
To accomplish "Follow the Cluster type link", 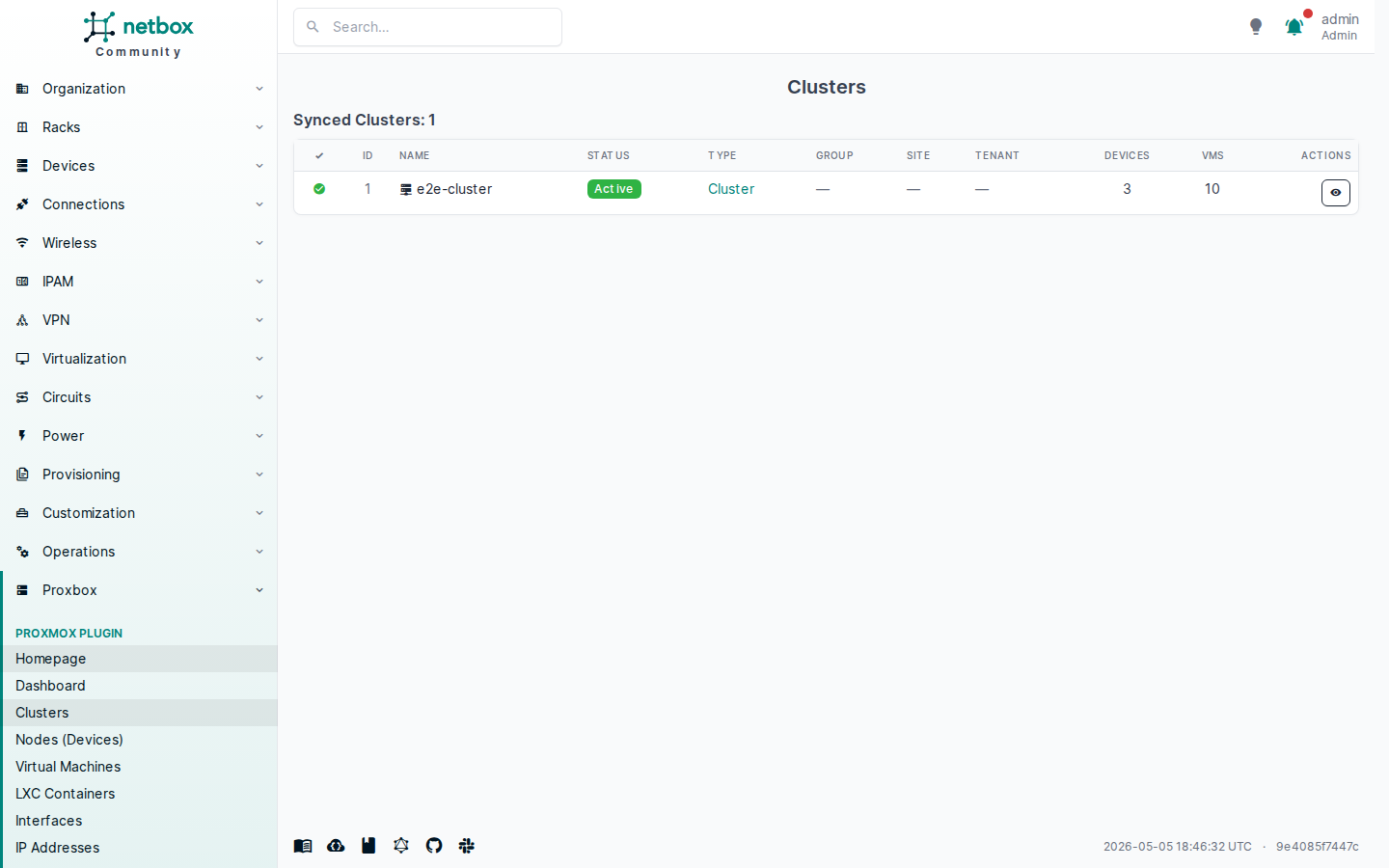I will pos(731,189).
